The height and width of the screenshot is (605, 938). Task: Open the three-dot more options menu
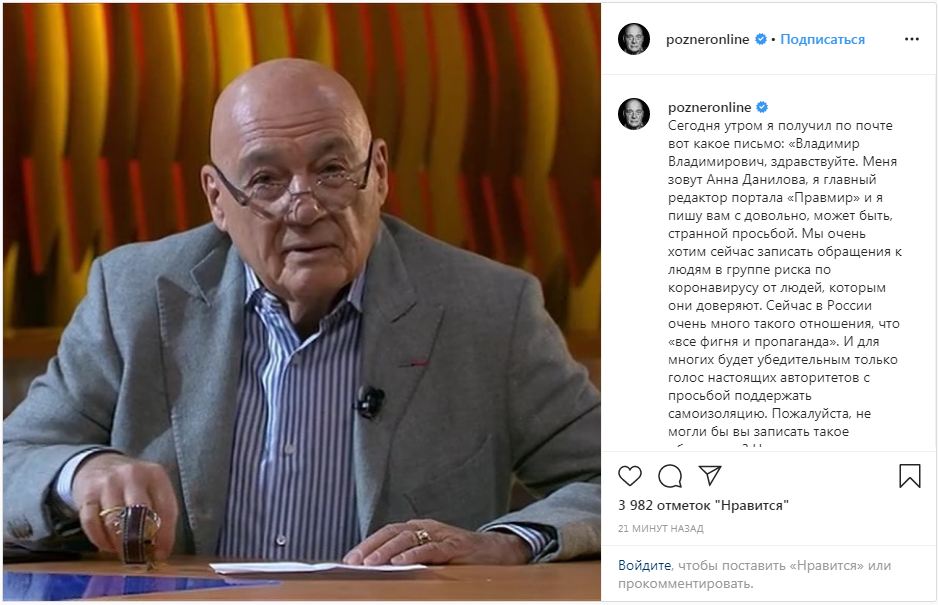[x=912, y=39]
